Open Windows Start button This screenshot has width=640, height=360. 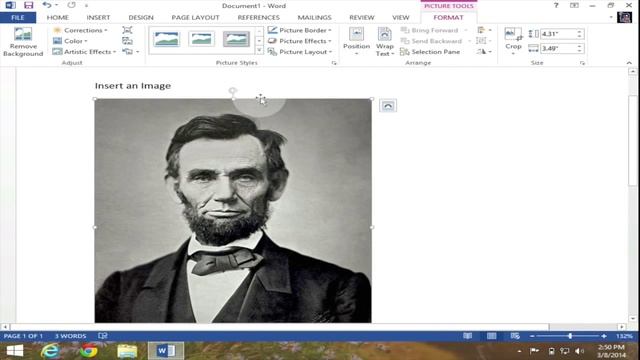point(15,351)
